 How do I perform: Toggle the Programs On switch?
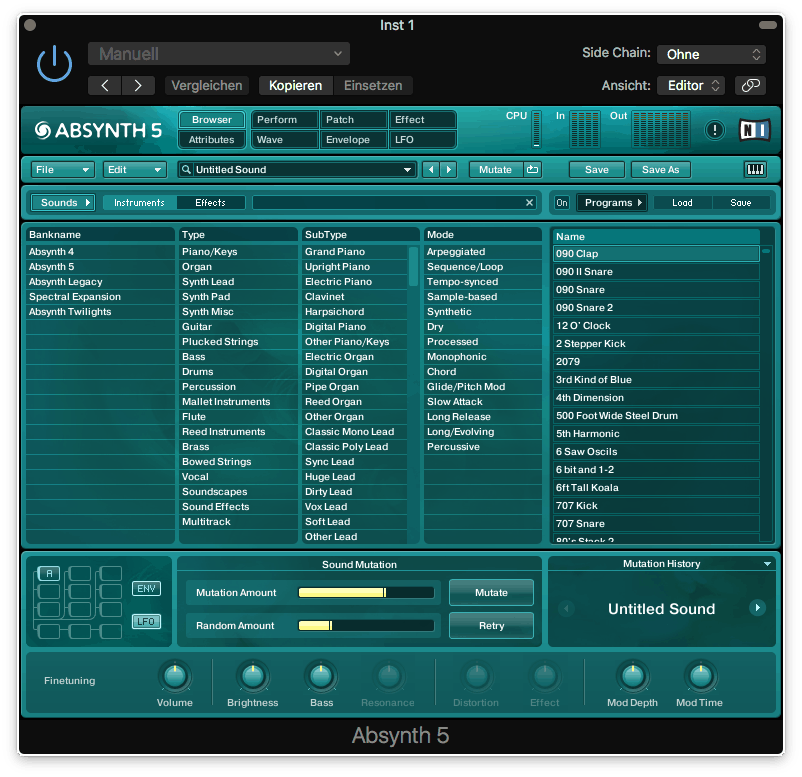pyautogui.click(x=562, y=203)
